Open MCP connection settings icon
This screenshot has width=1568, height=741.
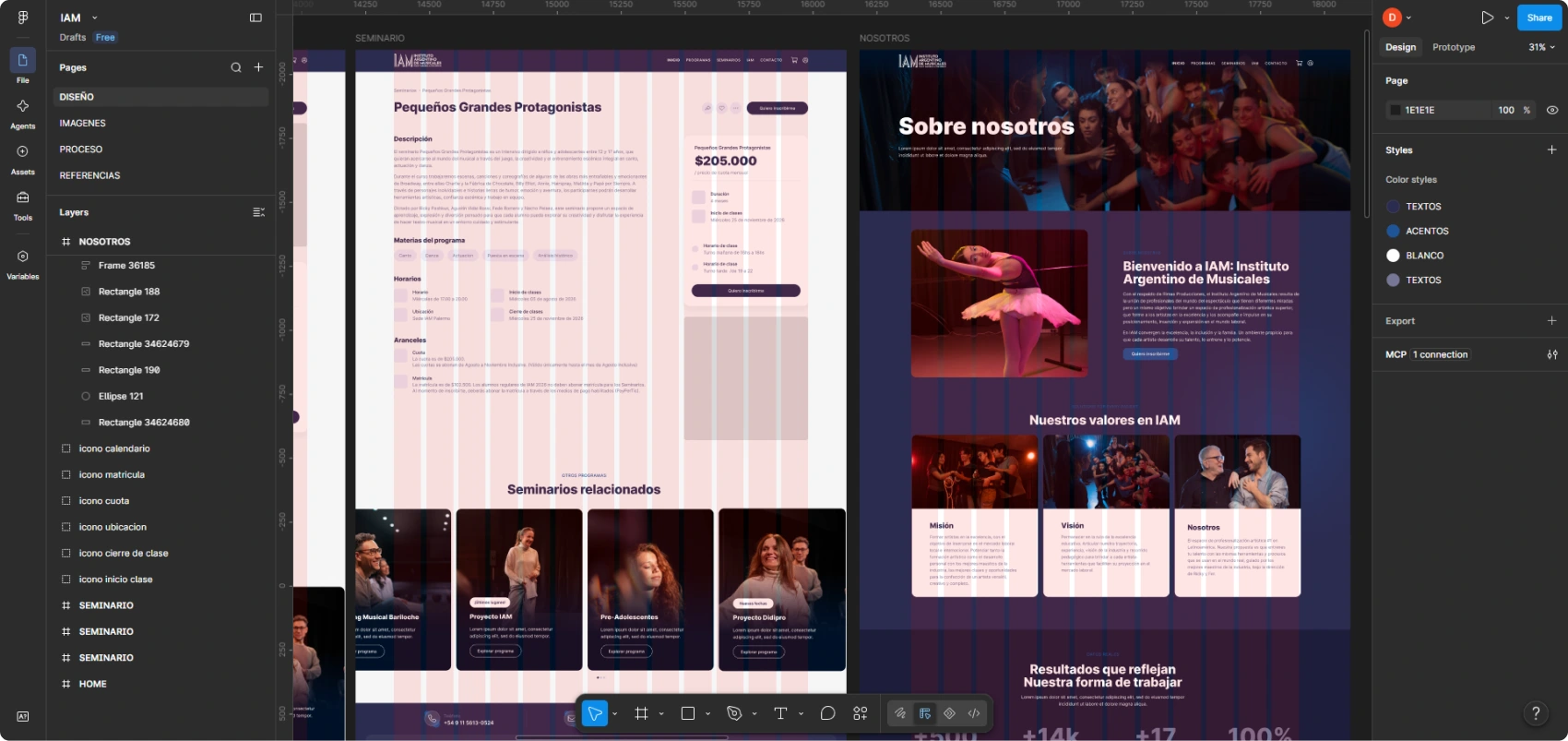1552,354
